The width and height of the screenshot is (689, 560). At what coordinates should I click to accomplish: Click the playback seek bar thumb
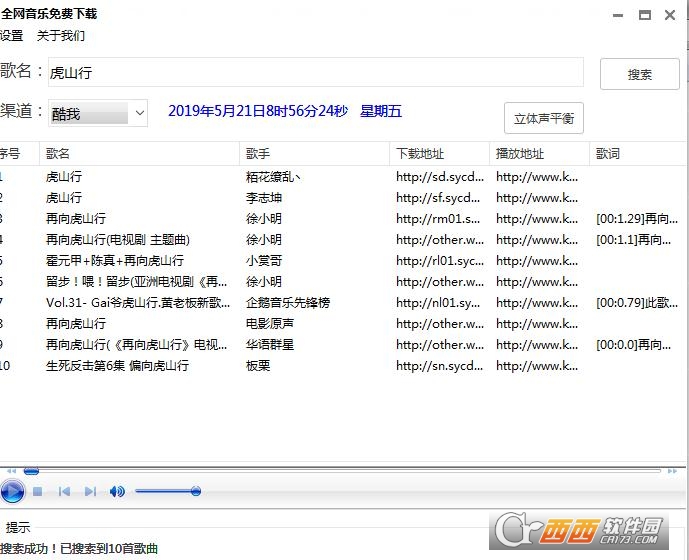tap(31, 471)
